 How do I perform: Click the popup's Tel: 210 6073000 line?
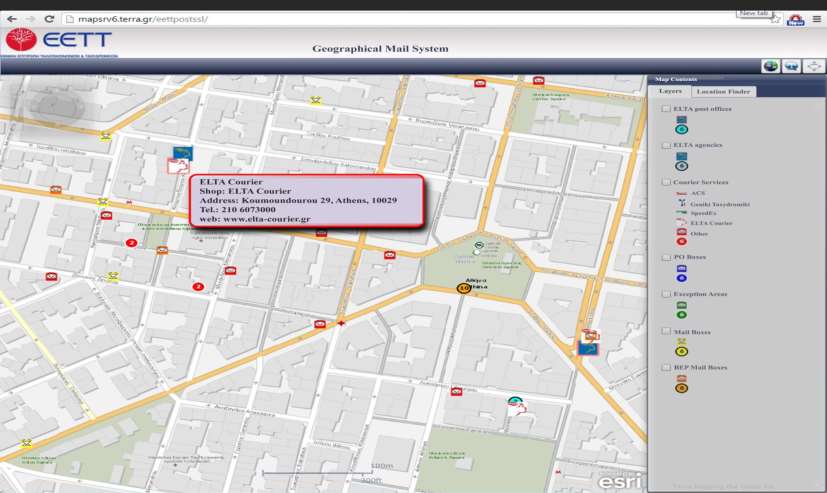tap(237, 209)
